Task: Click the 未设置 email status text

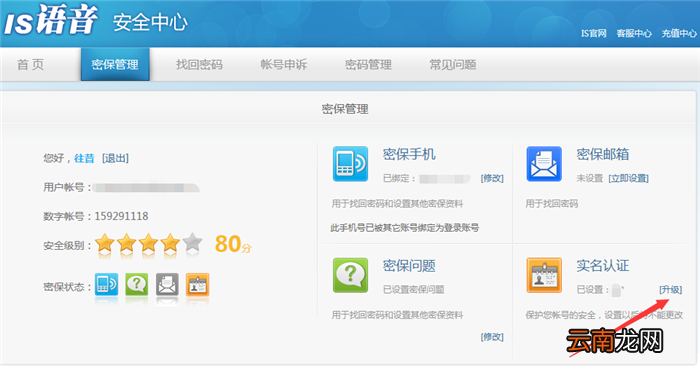Action: pyautogui.click(x=590, y=178)
